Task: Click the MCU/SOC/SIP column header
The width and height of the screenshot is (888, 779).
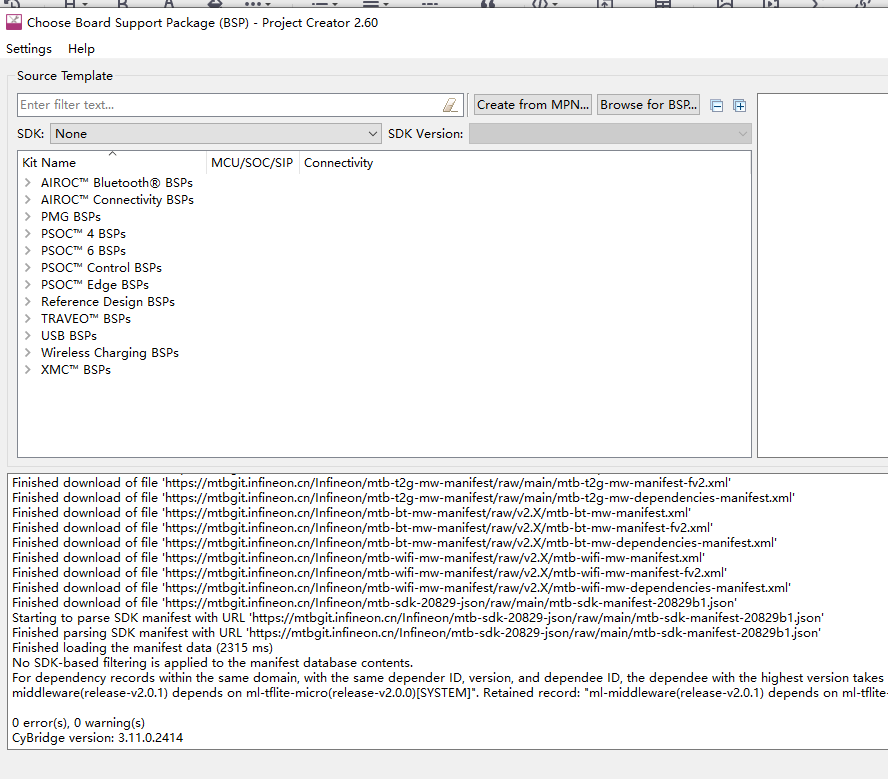Action: tap(252, 162)
